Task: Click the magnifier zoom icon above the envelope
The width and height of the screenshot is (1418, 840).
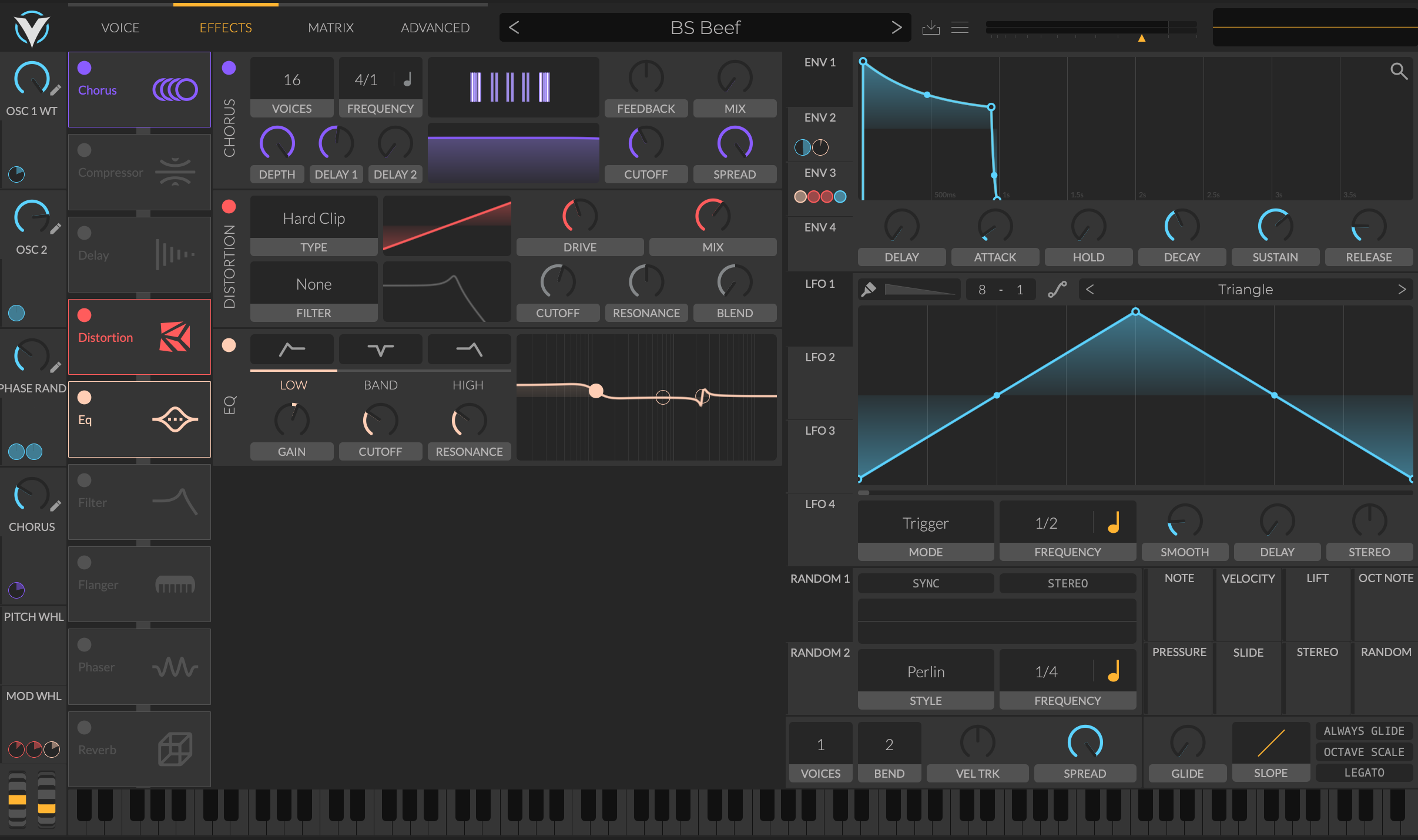Action: coord(1399,70)
